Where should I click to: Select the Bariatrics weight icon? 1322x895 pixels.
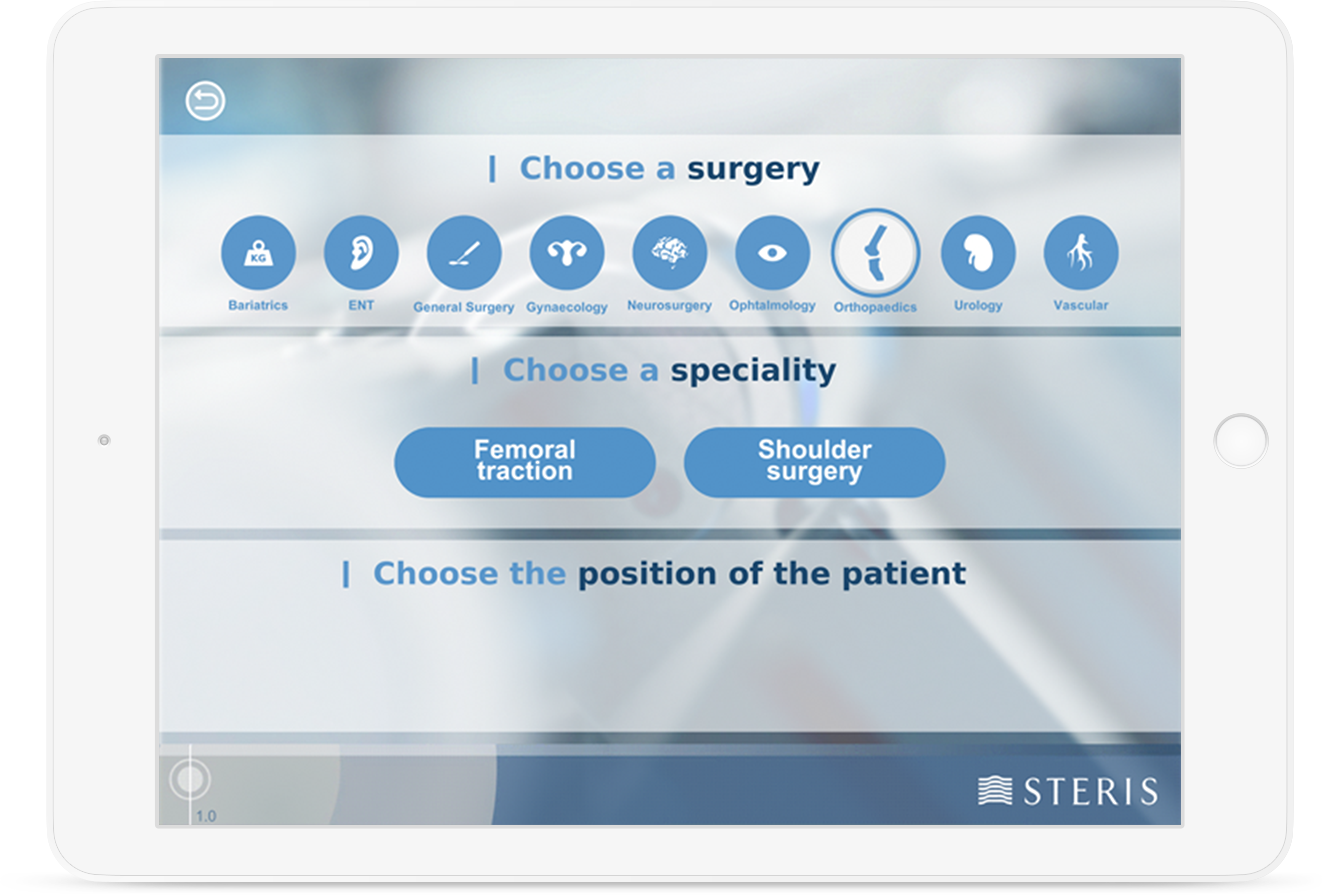[258, 253]
